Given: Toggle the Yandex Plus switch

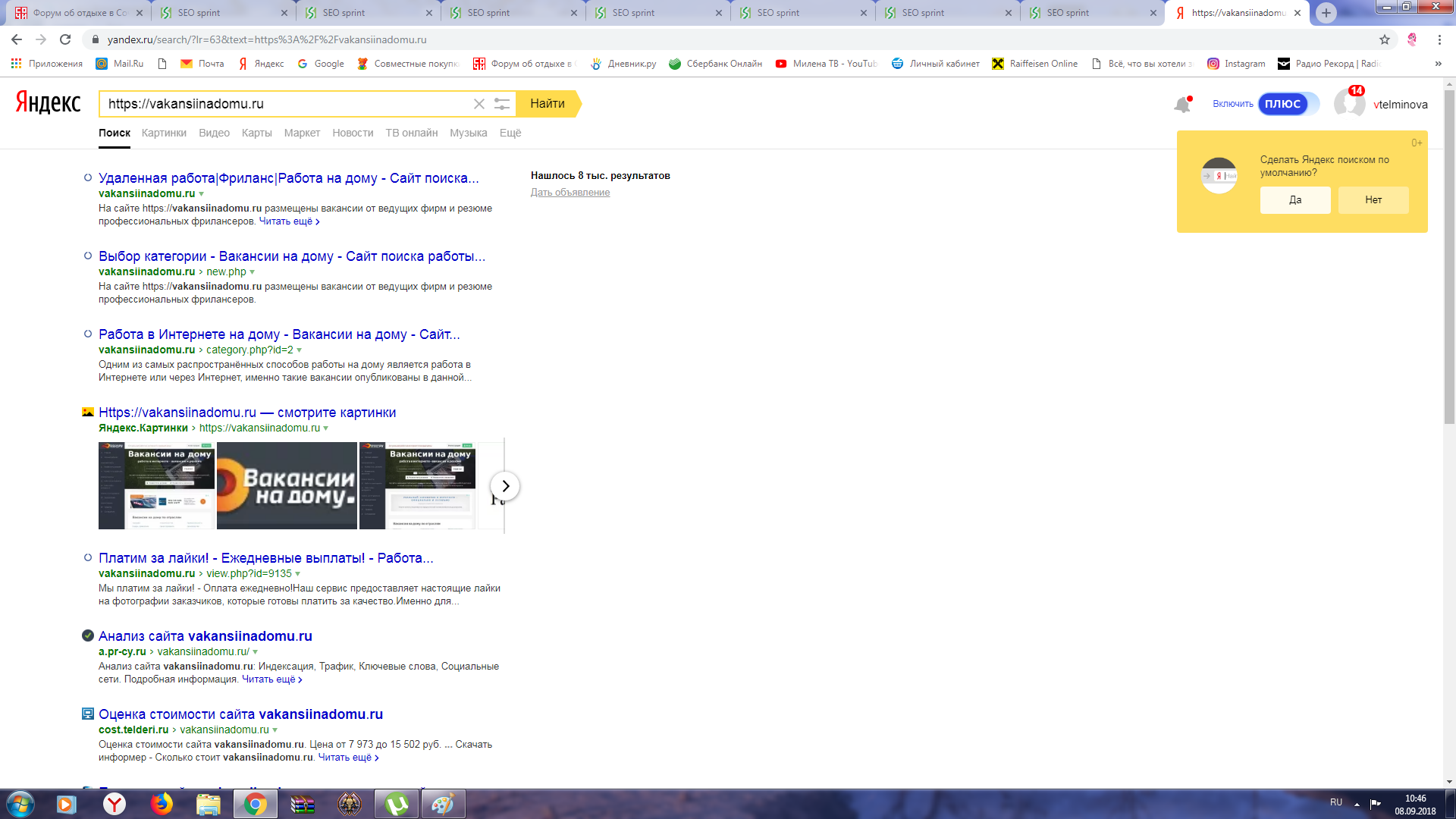Looking at the screenshot, I should point(1288,104).
